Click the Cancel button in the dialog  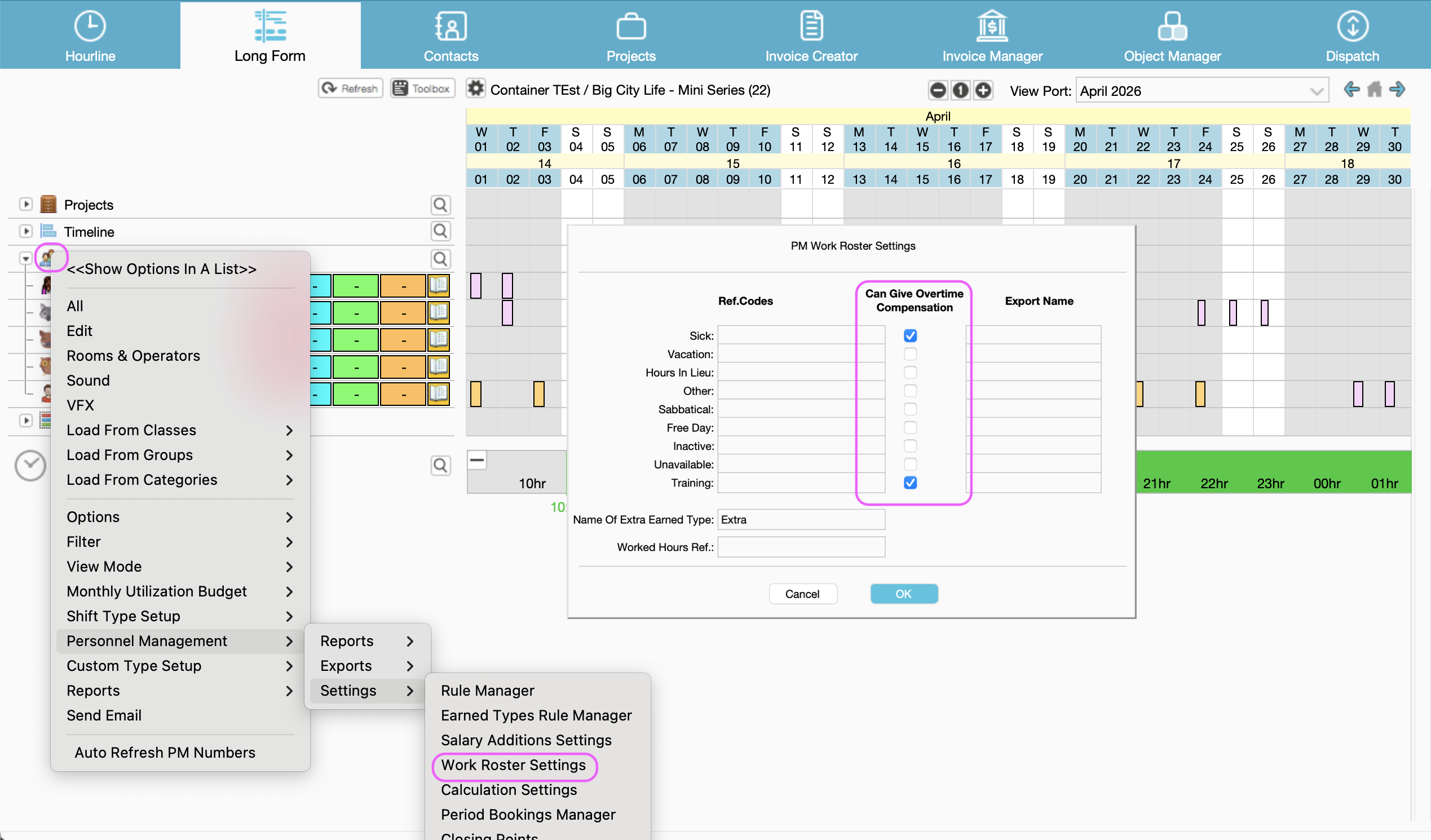click(x=802, y=594)
